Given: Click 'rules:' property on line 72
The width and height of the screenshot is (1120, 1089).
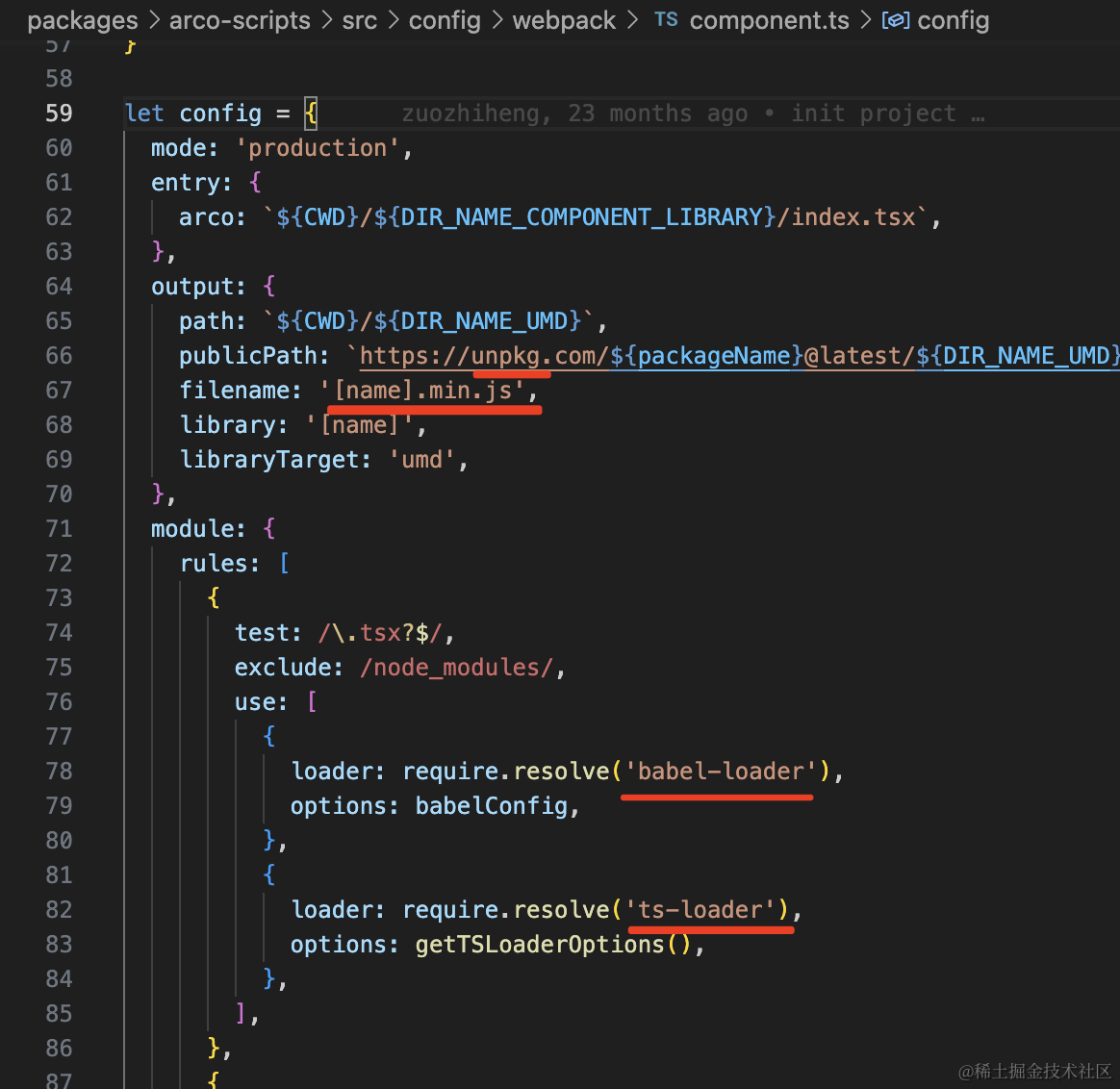Looking at the screenshot, I should coord(219,564).
